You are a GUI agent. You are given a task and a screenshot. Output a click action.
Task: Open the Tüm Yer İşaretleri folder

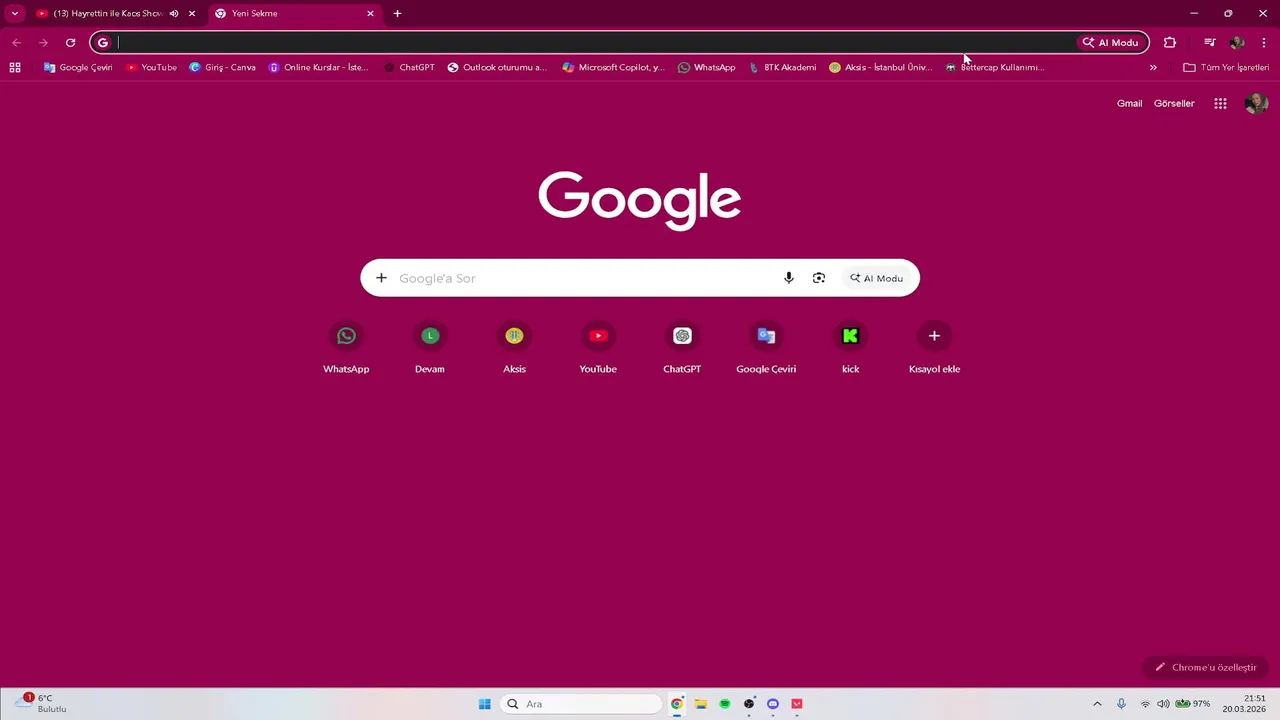click(x=1226, y=67)
